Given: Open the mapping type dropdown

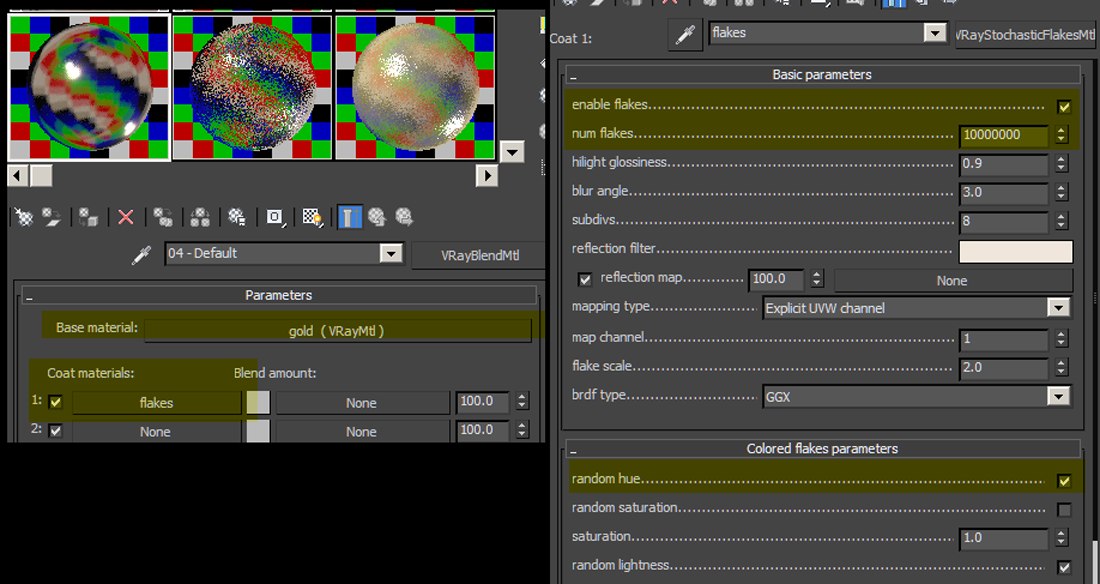Looking at the screenshot, I should click(x=1058, y=307).
